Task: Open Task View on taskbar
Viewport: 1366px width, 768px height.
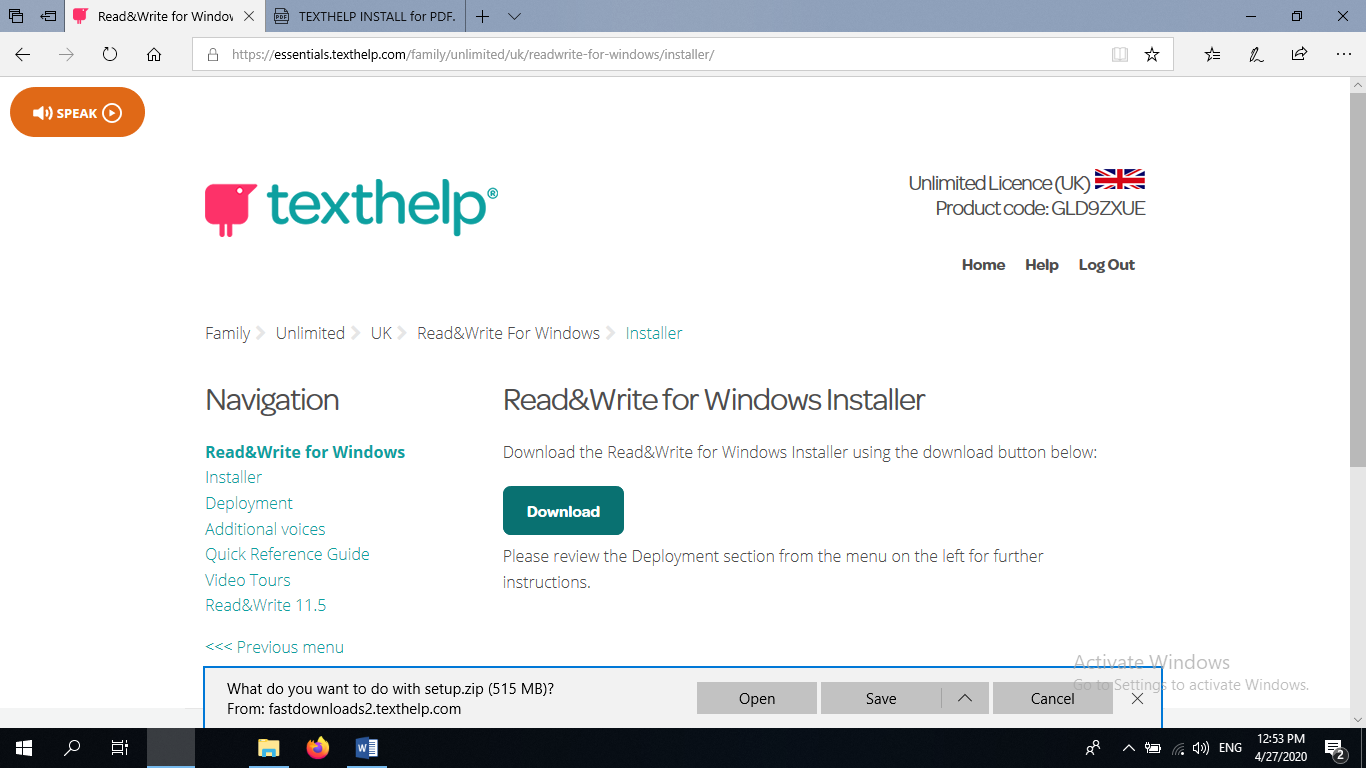Action: pyautogui.click(x=120, y=748)
